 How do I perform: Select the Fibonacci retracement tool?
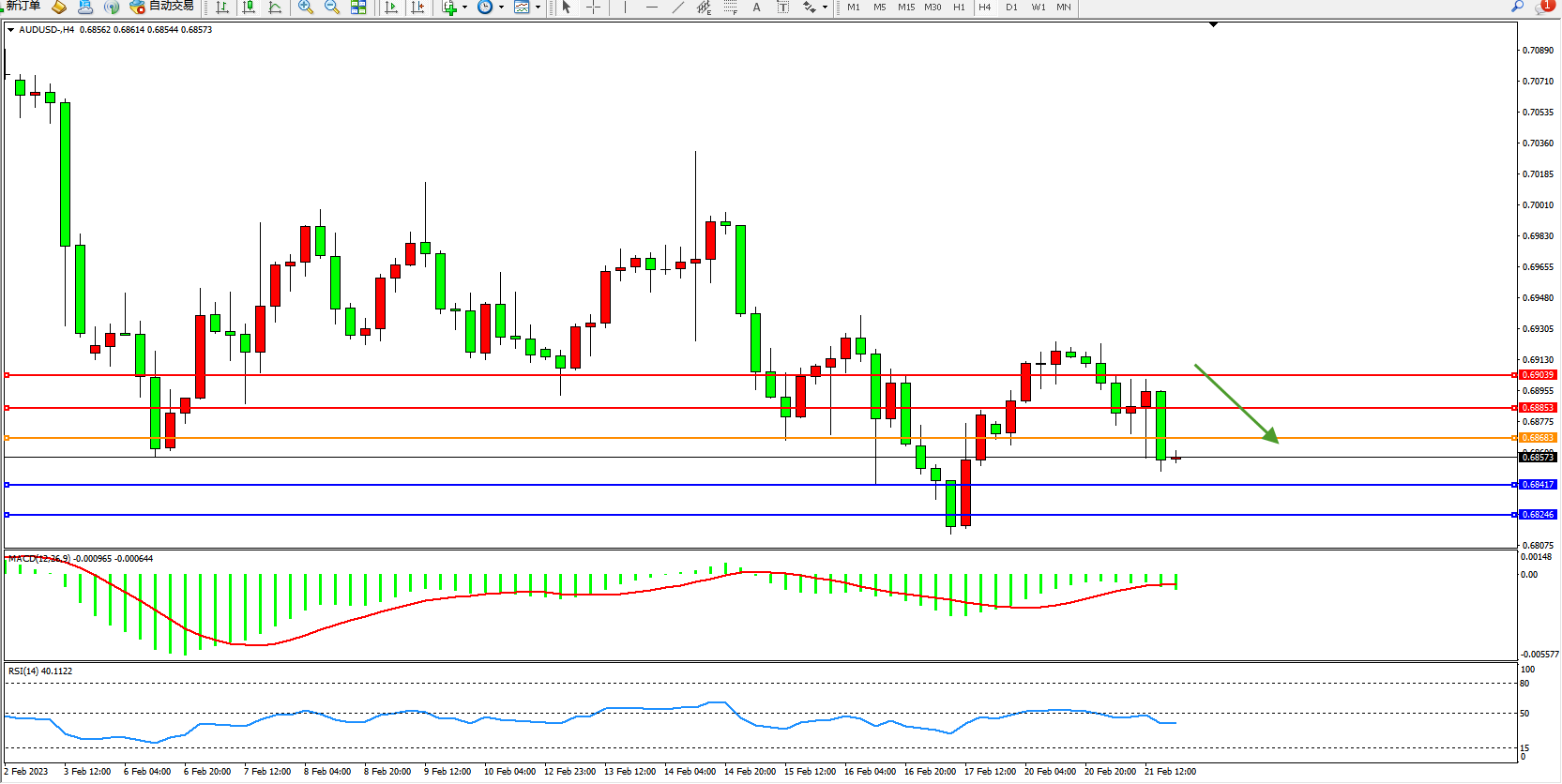(x=731, y=7)
